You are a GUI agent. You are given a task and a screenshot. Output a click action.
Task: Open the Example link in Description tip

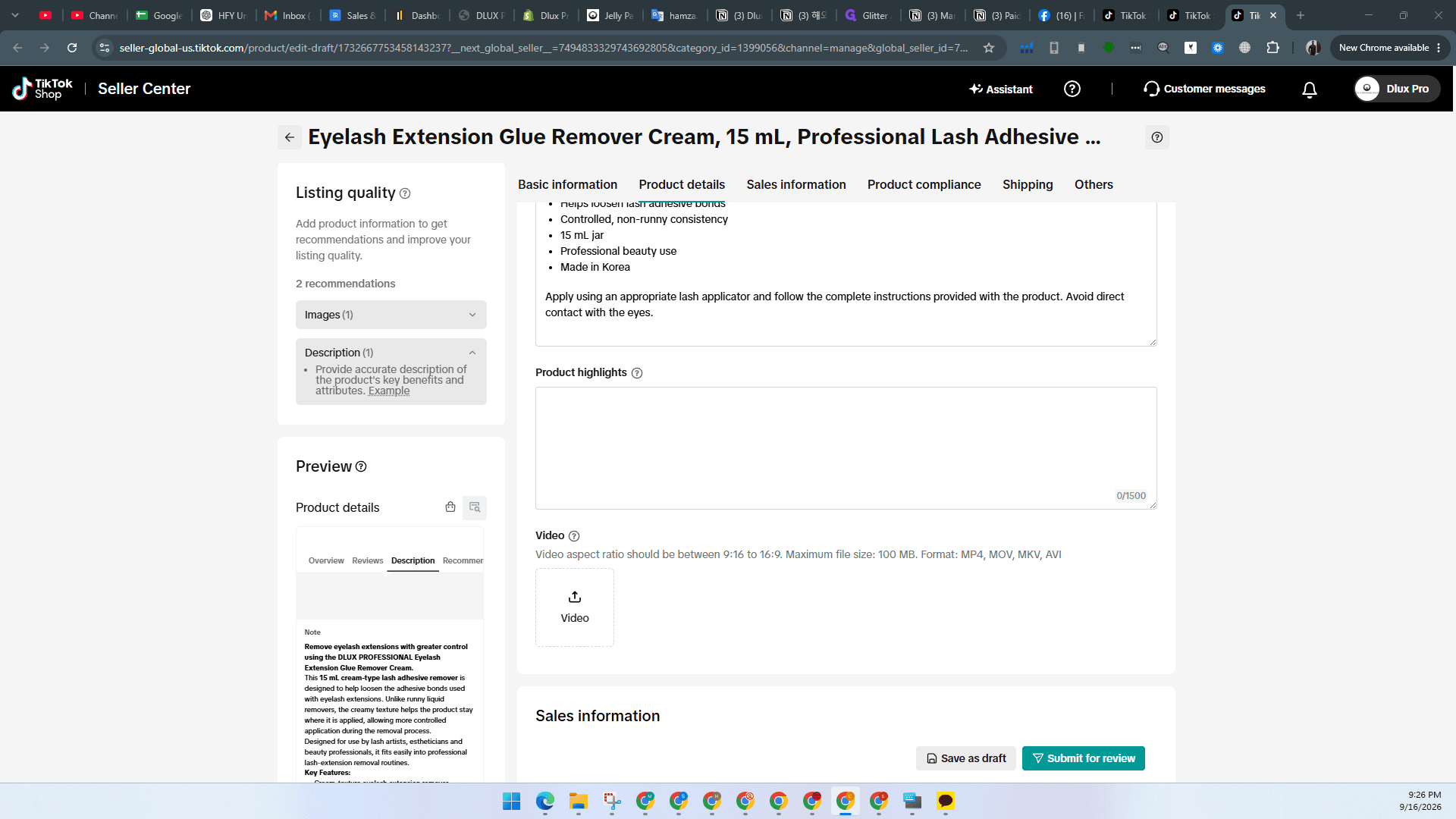click(389, 391)
